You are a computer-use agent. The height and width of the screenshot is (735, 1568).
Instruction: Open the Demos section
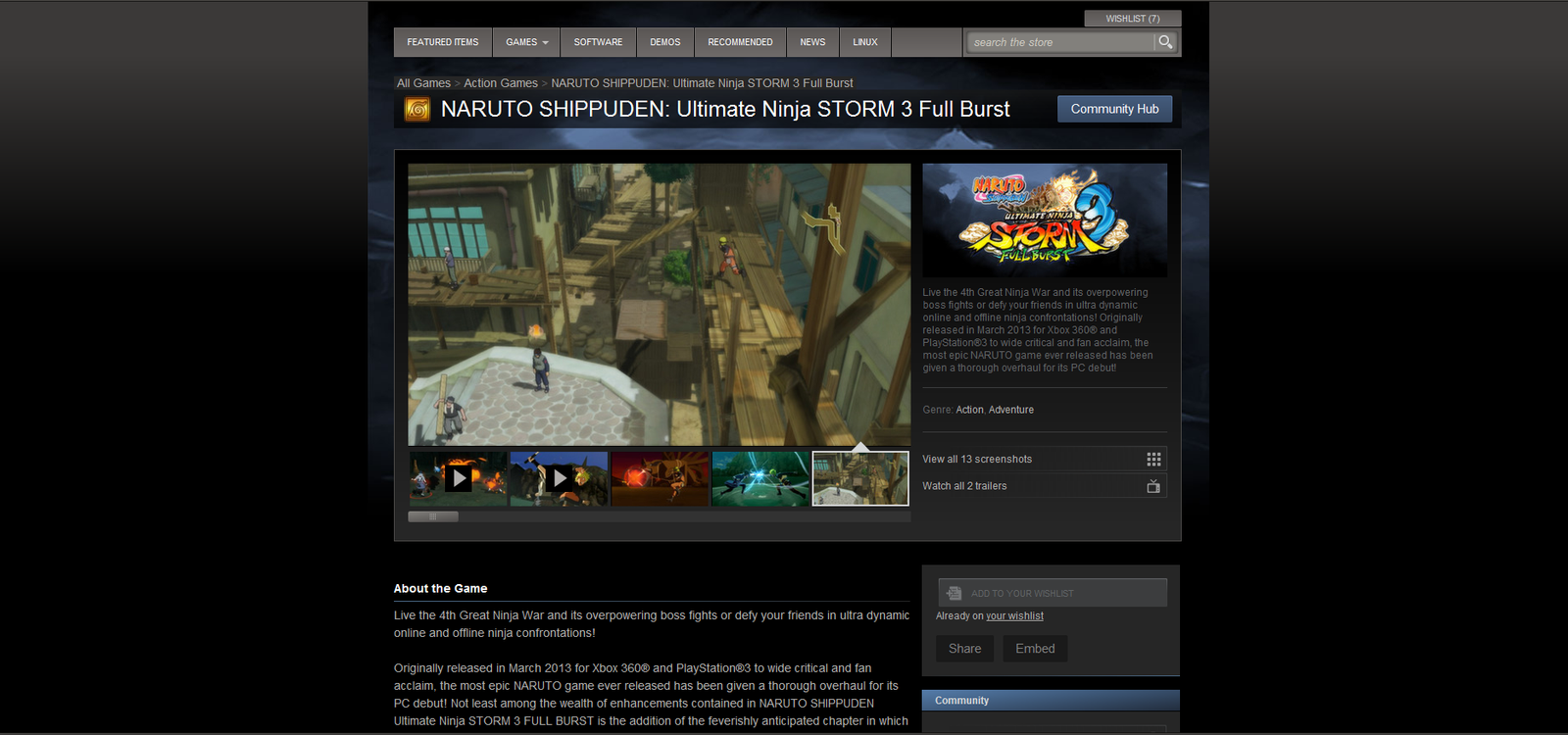[x=665, y=42]
